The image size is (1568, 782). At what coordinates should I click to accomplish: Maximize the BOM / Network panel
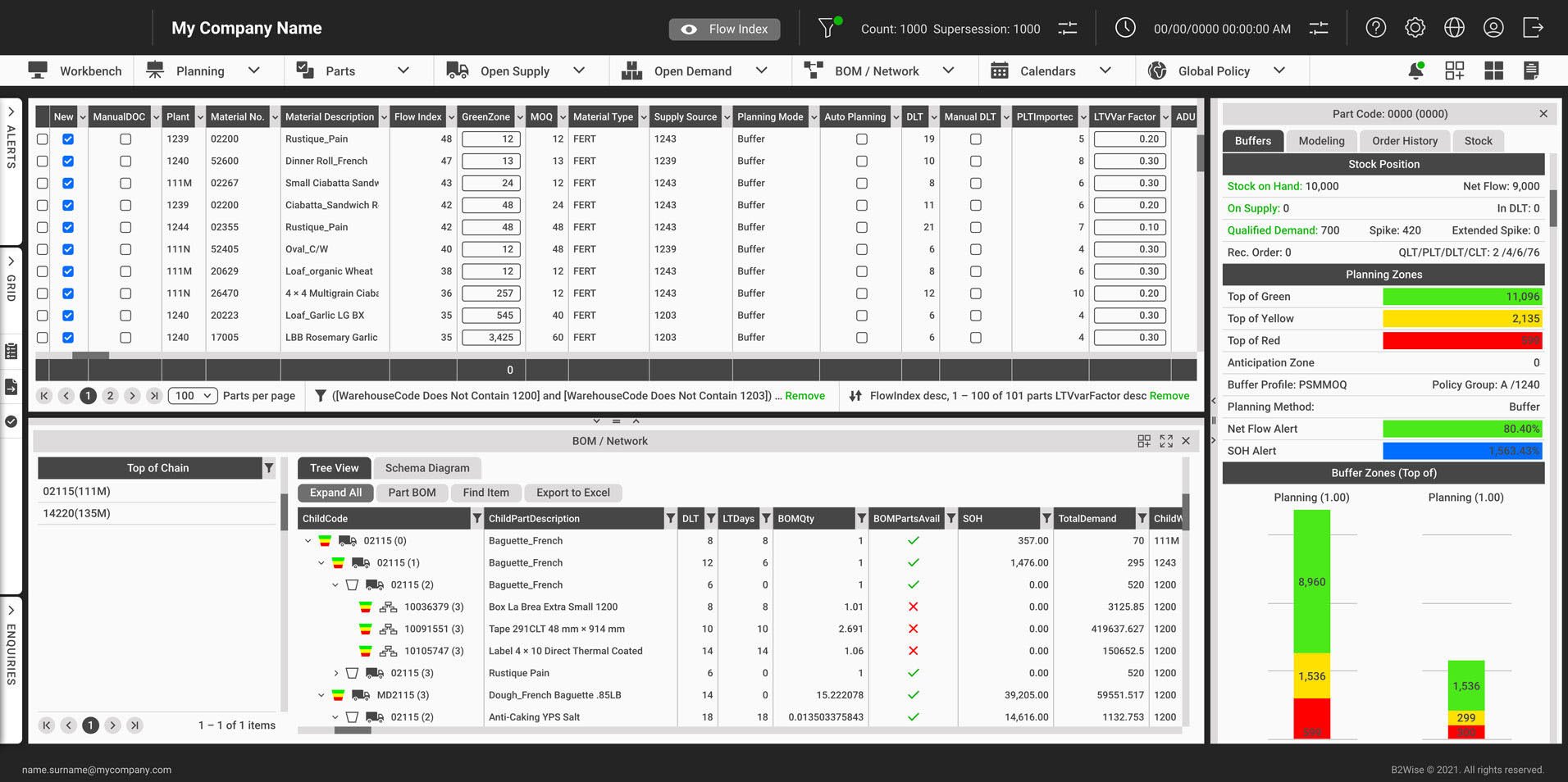pos(1166,441)
